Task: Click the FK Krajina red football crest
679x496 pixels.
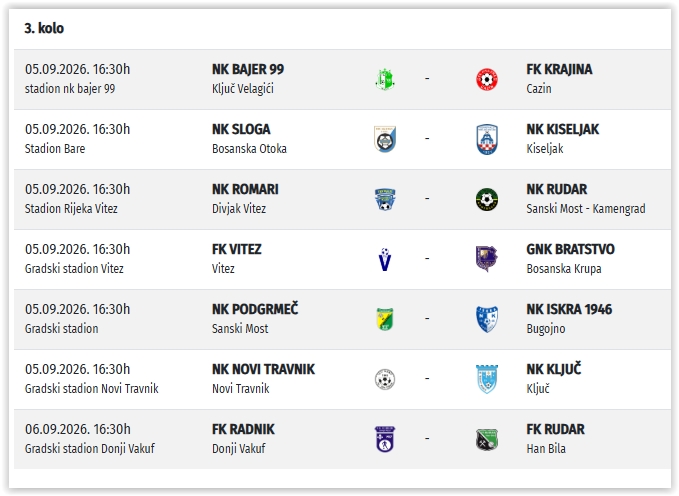Action: point(487,79)
